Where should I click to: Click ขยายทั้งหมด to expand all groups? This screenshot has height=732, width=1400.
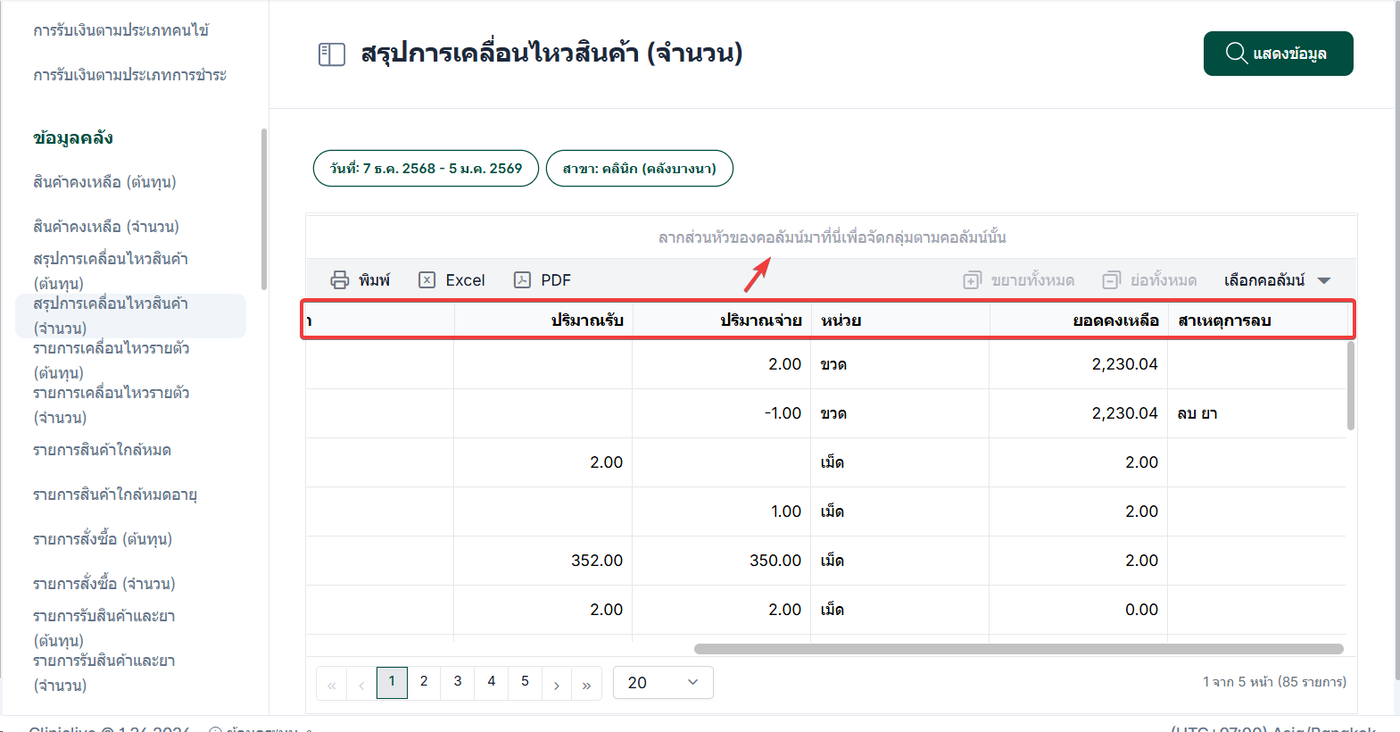coord(1019,280)
